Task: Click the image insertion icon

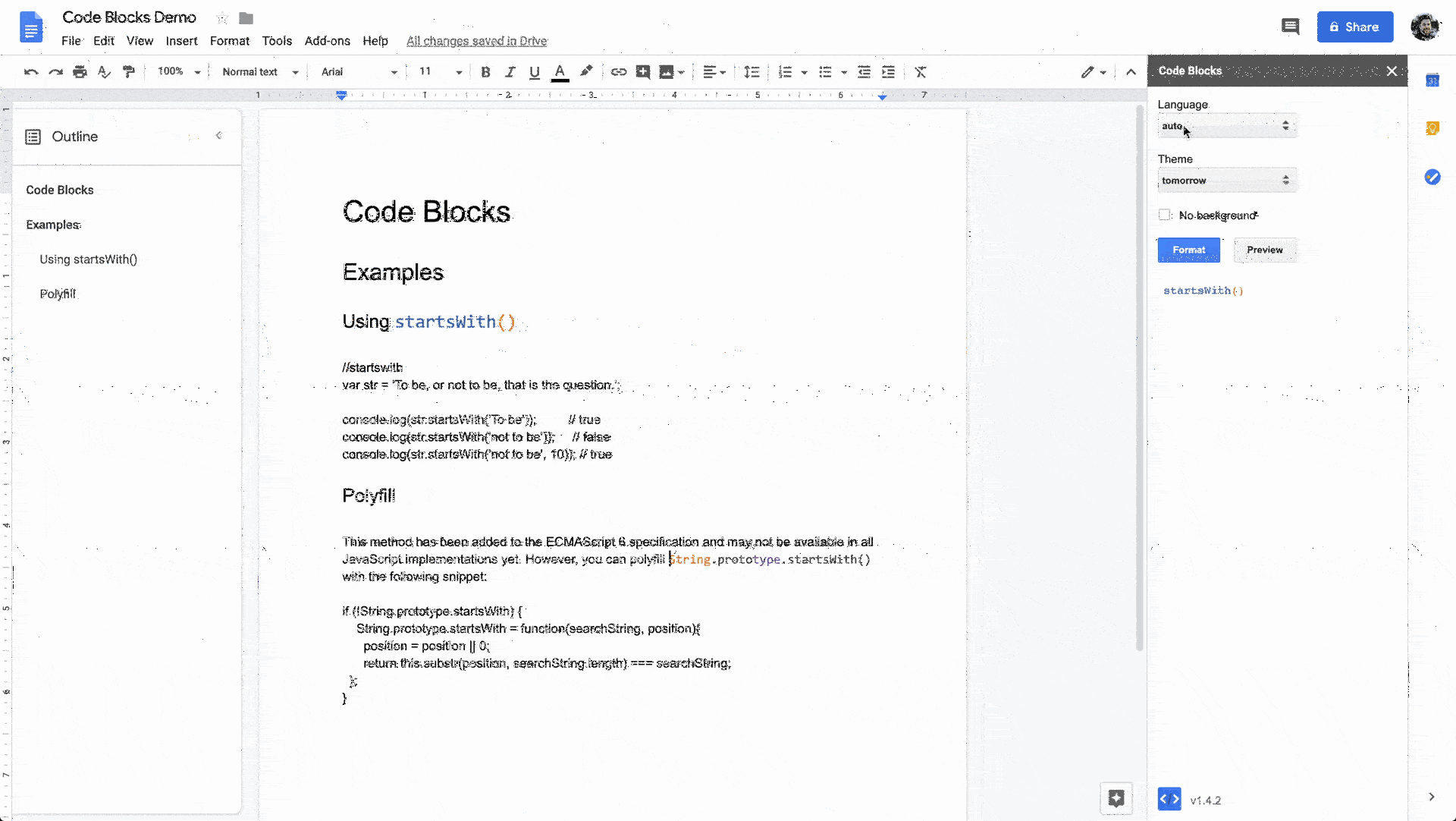Action: point(666,72)
